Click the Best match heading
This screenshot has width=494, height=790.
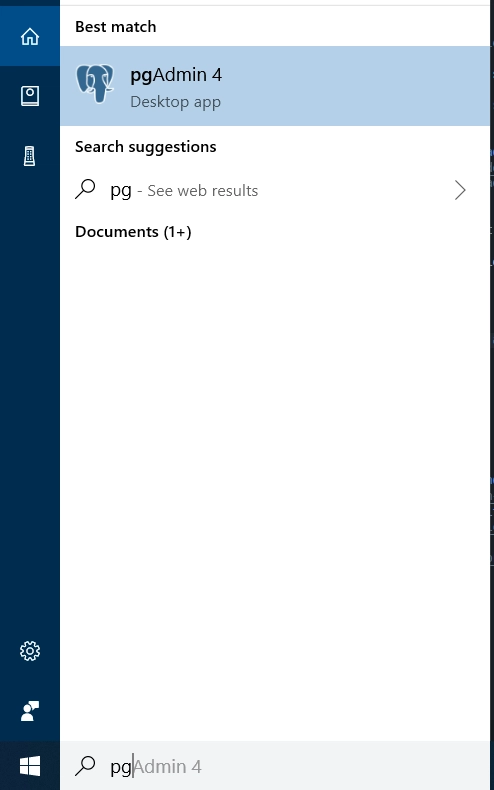[115, 26]
